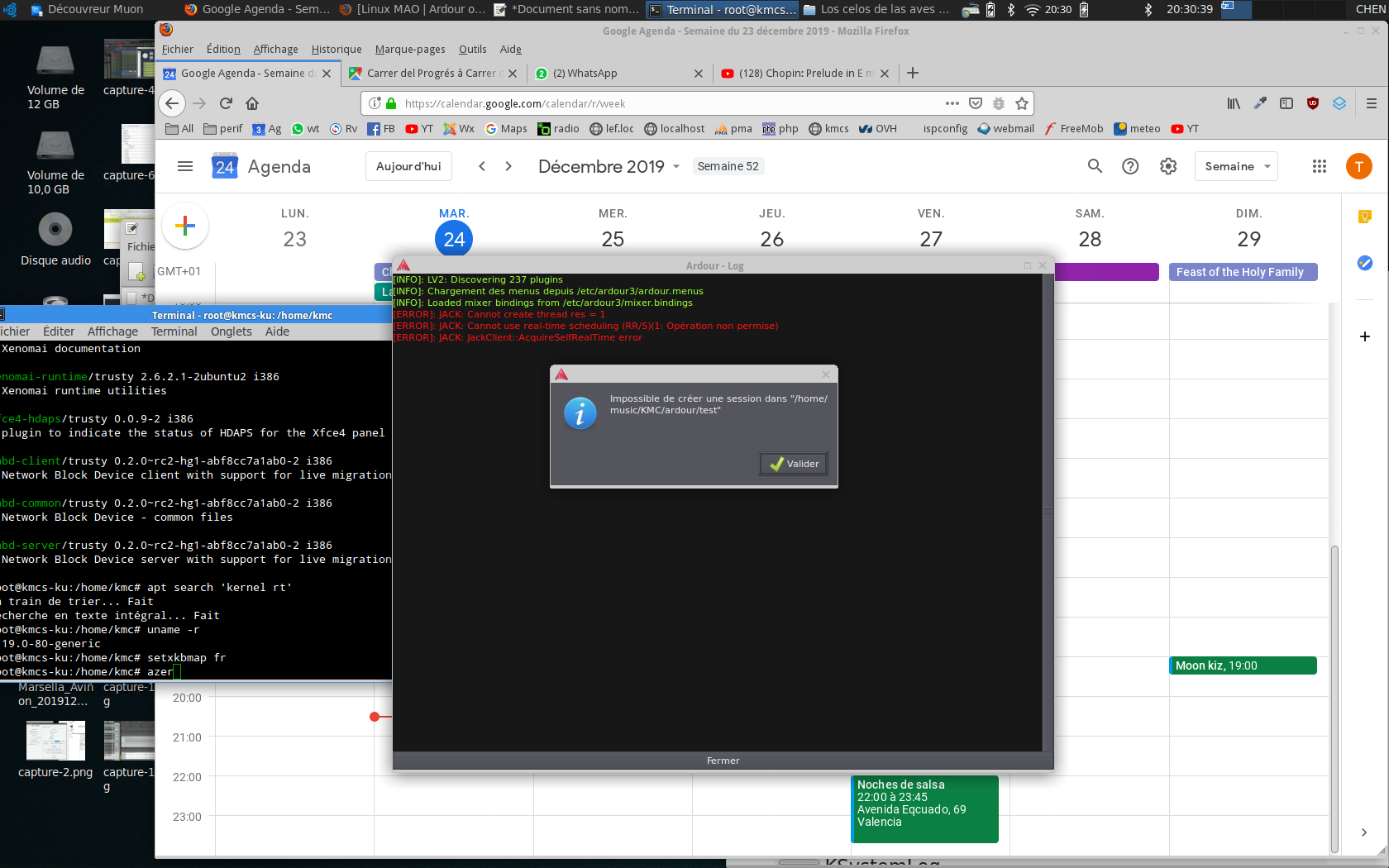Open the FreeMob bookmark

point(1074,129)
